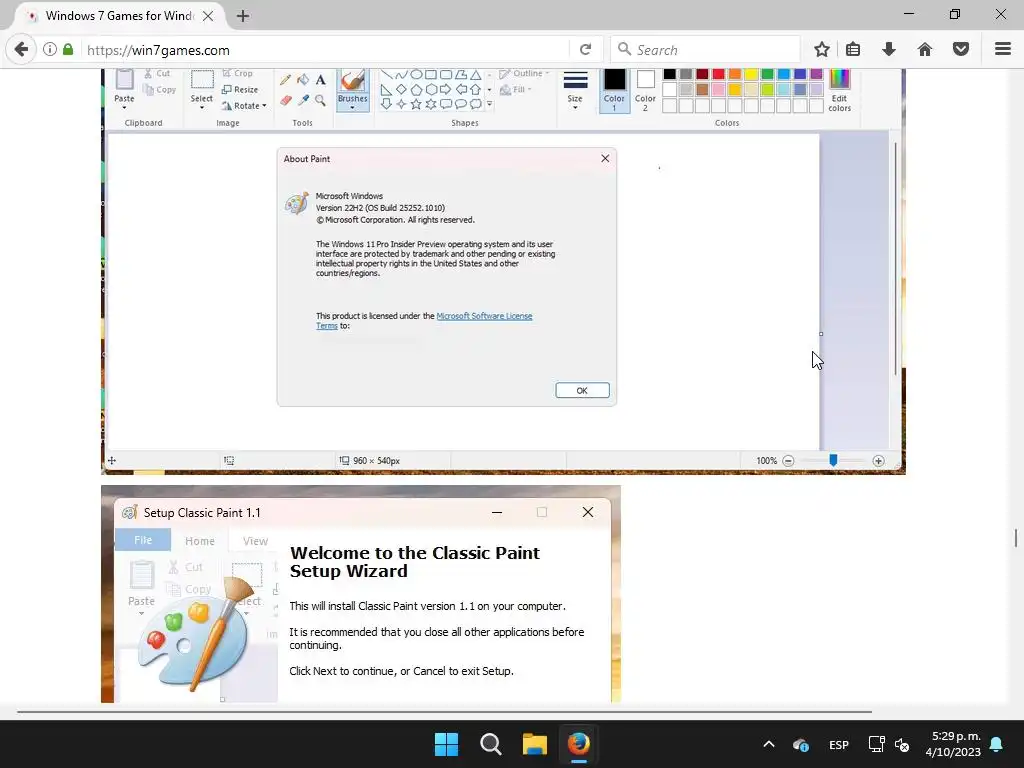
Task: Pick the right arrow shape
Action: (x=445, y=89)
